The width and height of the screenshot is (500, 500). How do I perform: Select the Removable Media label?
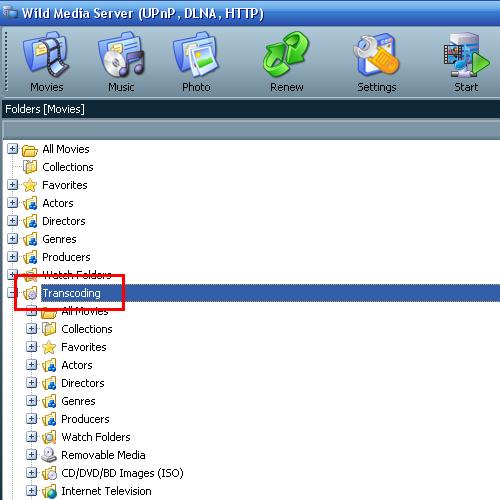point(103,455)
